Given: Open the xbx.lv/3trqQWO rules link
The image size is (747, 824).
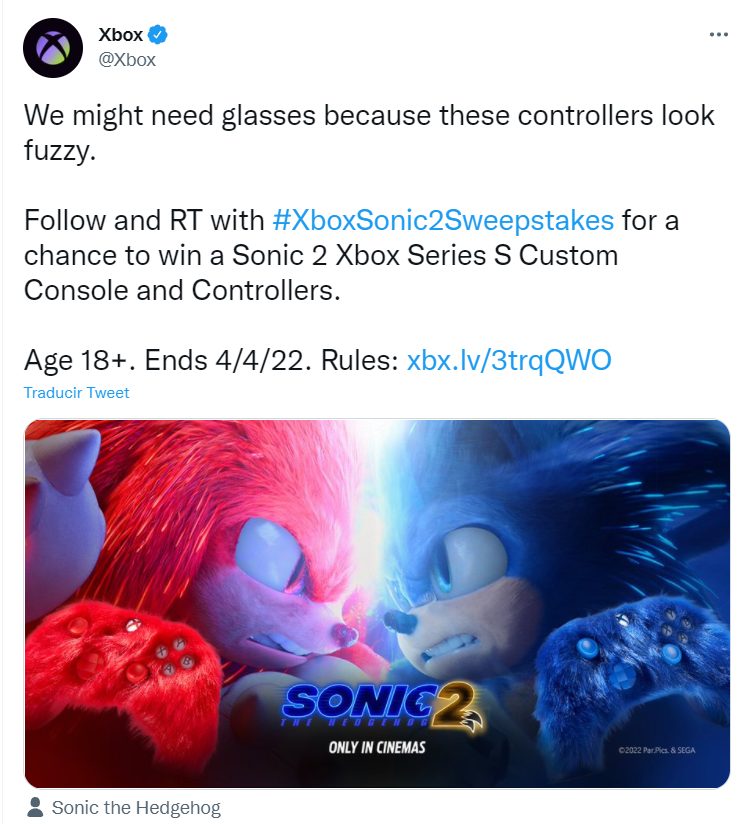Looking at the screenshot, I should (508, 360).
